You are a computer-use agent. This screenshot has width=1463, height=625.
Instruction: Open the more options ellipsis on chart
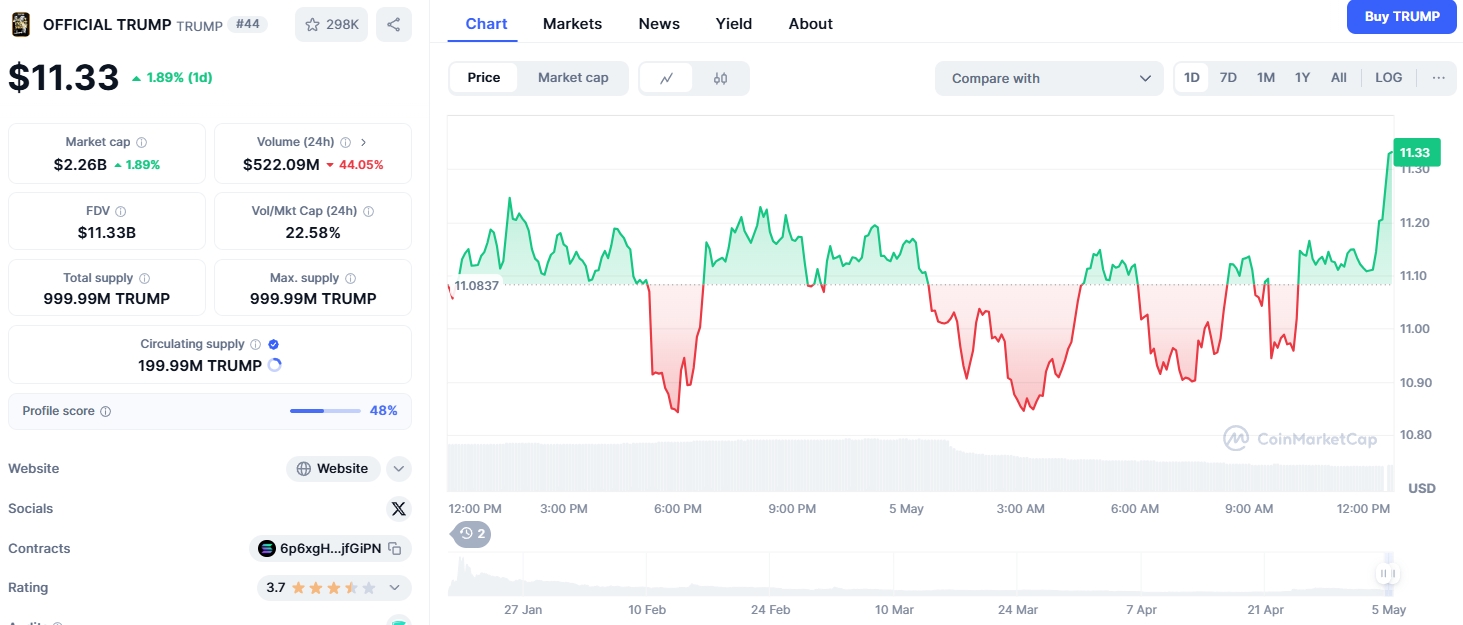tap(1439, 78)
